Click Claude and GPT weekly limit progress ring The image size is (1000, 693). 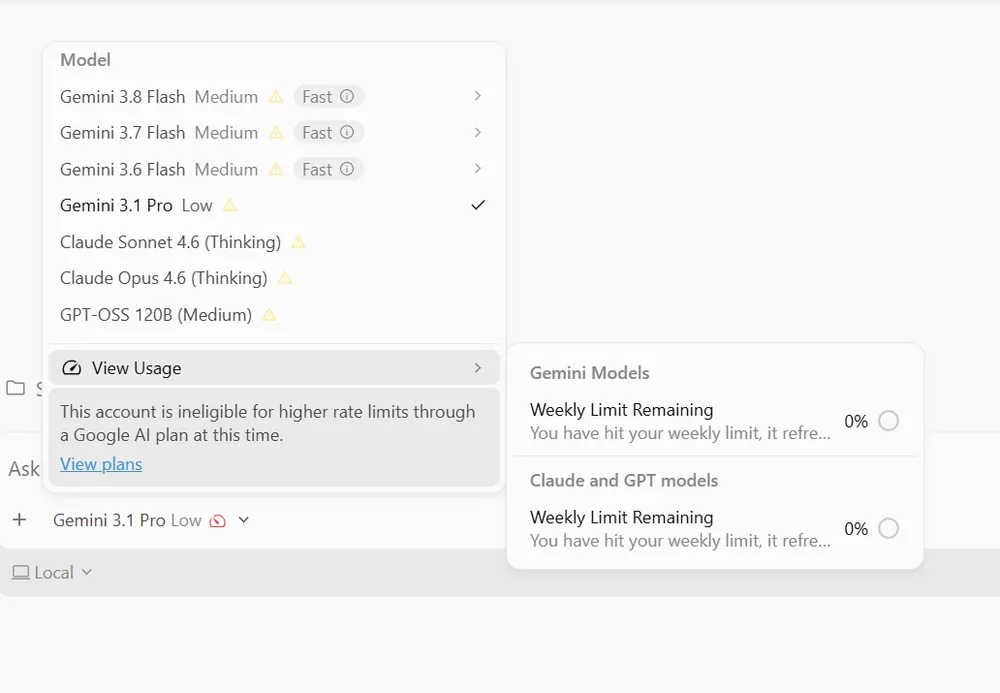point(888,529)
